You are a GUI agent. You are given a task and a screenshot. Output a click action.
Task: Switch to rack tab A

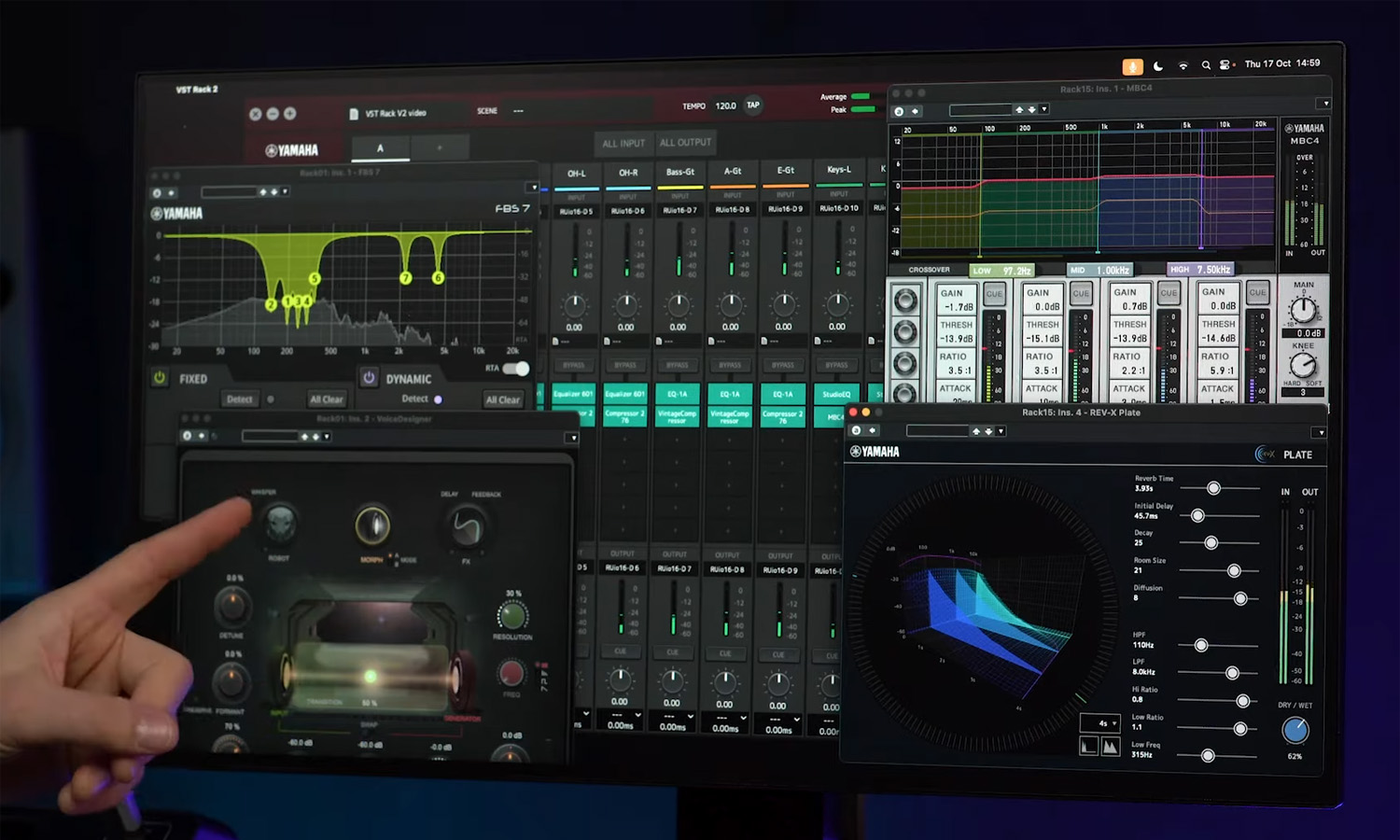[380, 147]
